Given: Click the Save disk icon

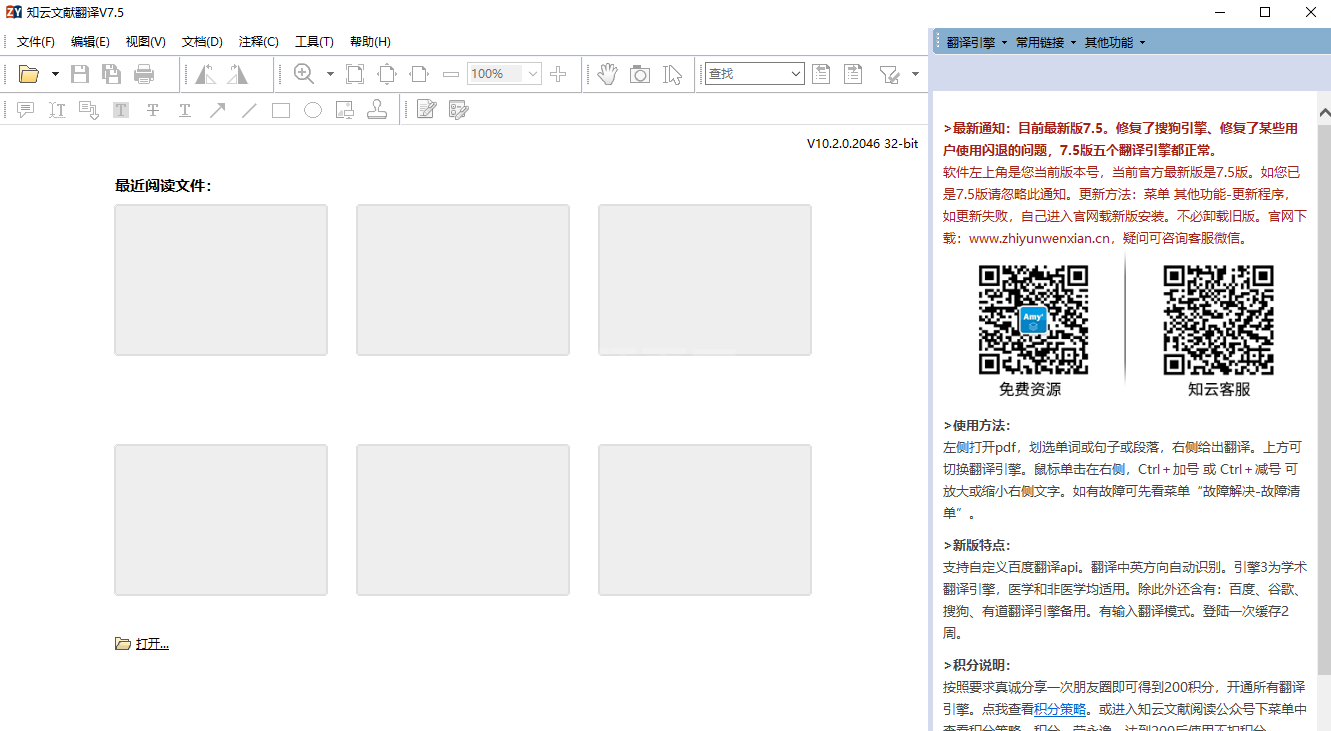Looking at the screenshot, I should 80,74.
